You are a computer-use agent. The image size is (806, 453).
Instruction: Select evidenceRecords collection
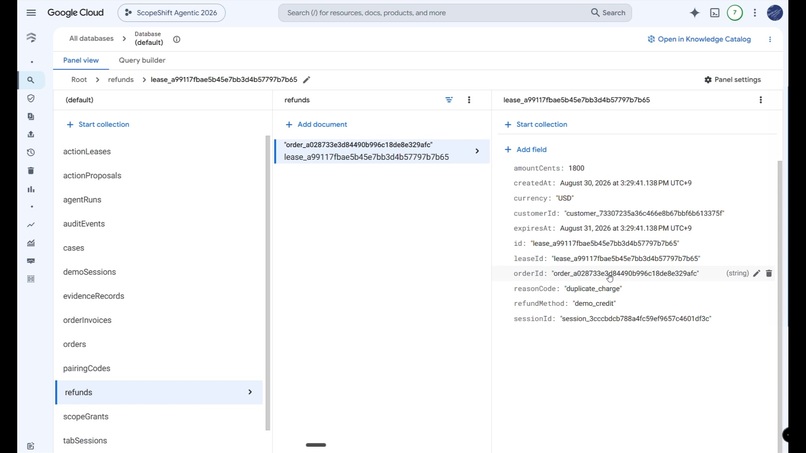pos(94,296)
